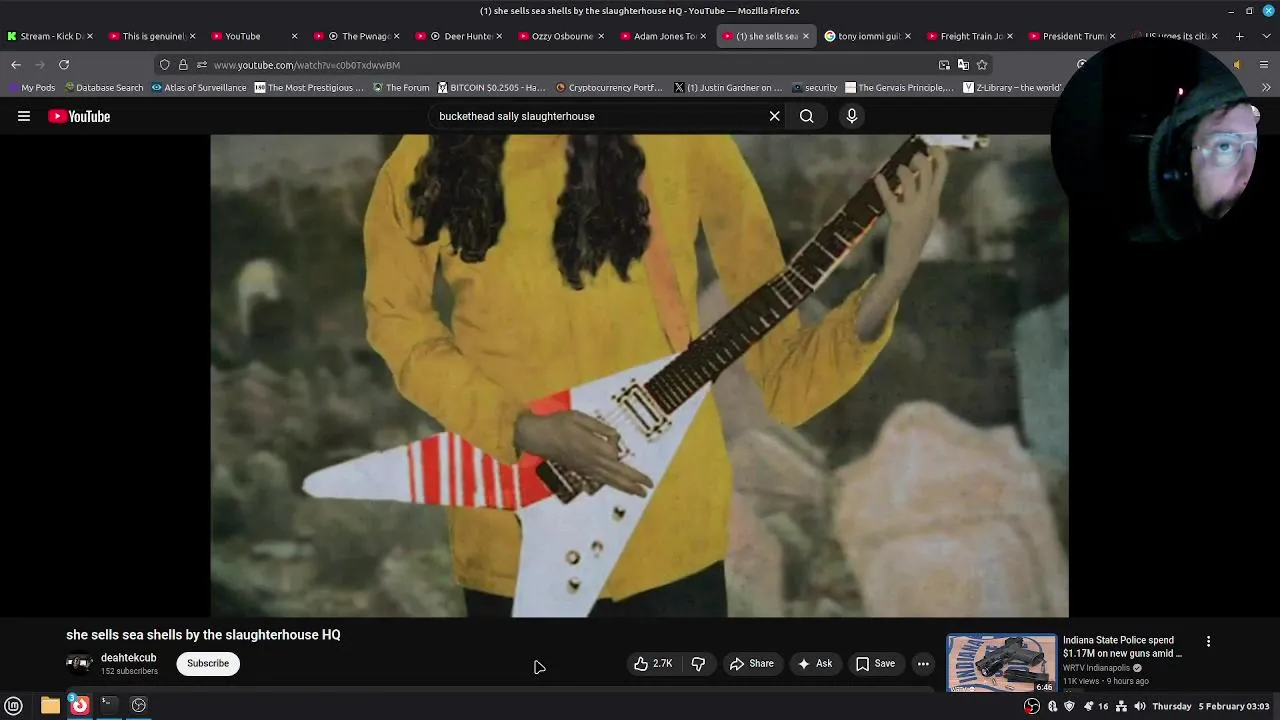
Task: Submit search with the magnifier icon
Action: (806, 116)
